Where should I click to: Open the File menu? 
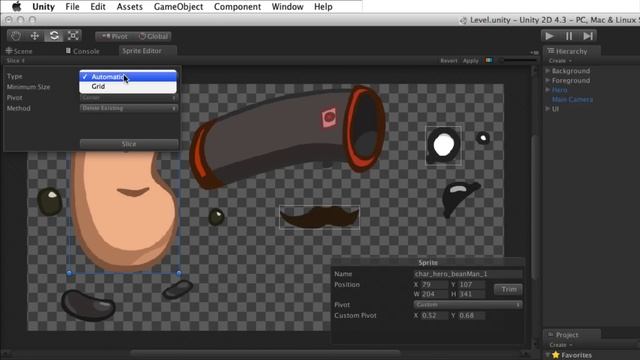pos(72,7)
